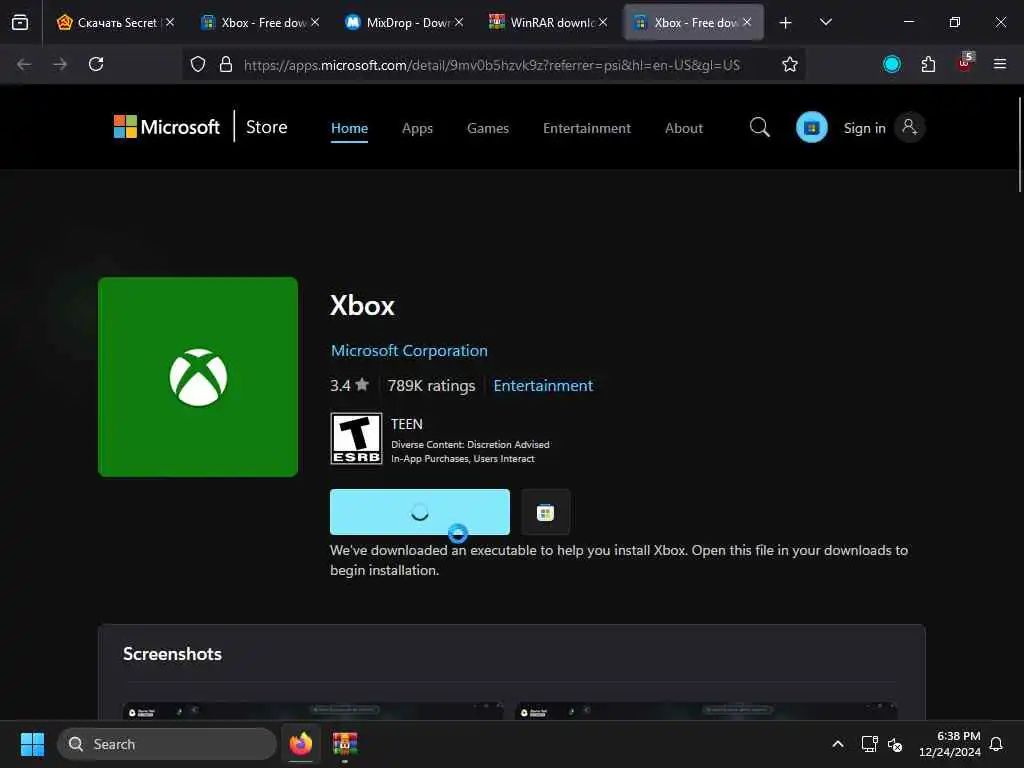
Task: Open the account avatar icon
Action: [910, 127]
